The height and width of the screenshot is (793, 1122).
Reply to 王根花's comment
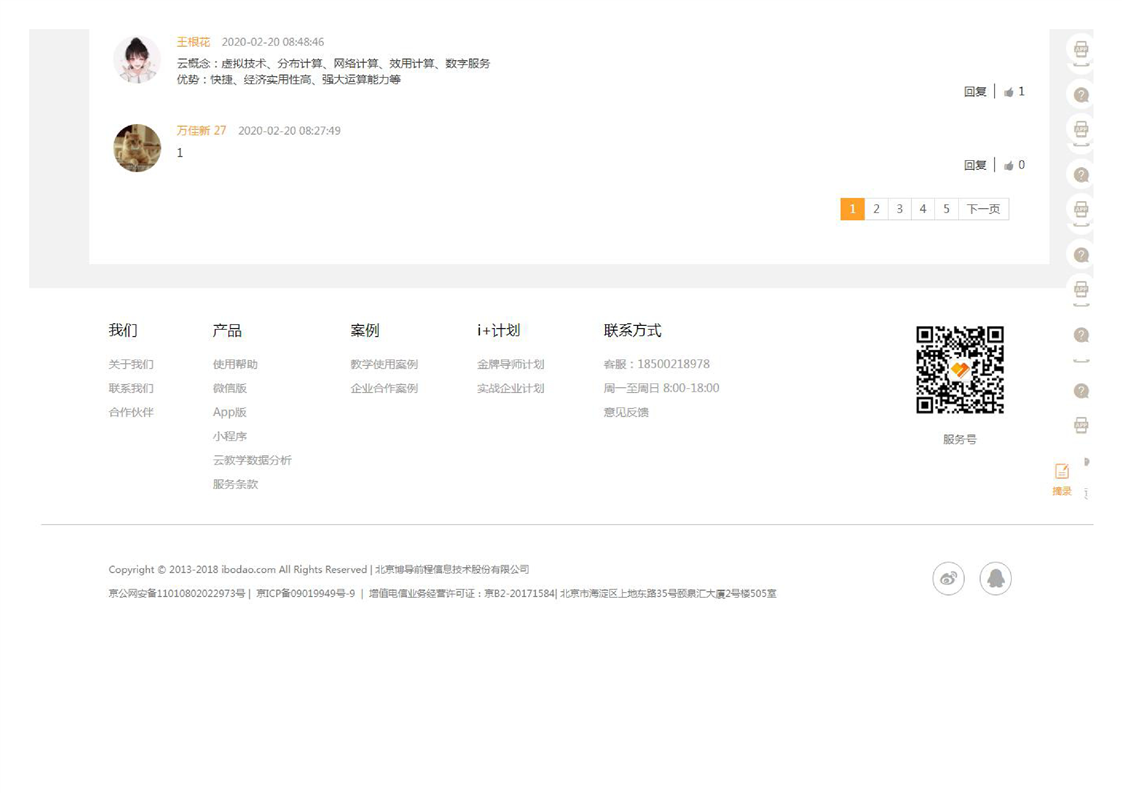tap(974, 92)
